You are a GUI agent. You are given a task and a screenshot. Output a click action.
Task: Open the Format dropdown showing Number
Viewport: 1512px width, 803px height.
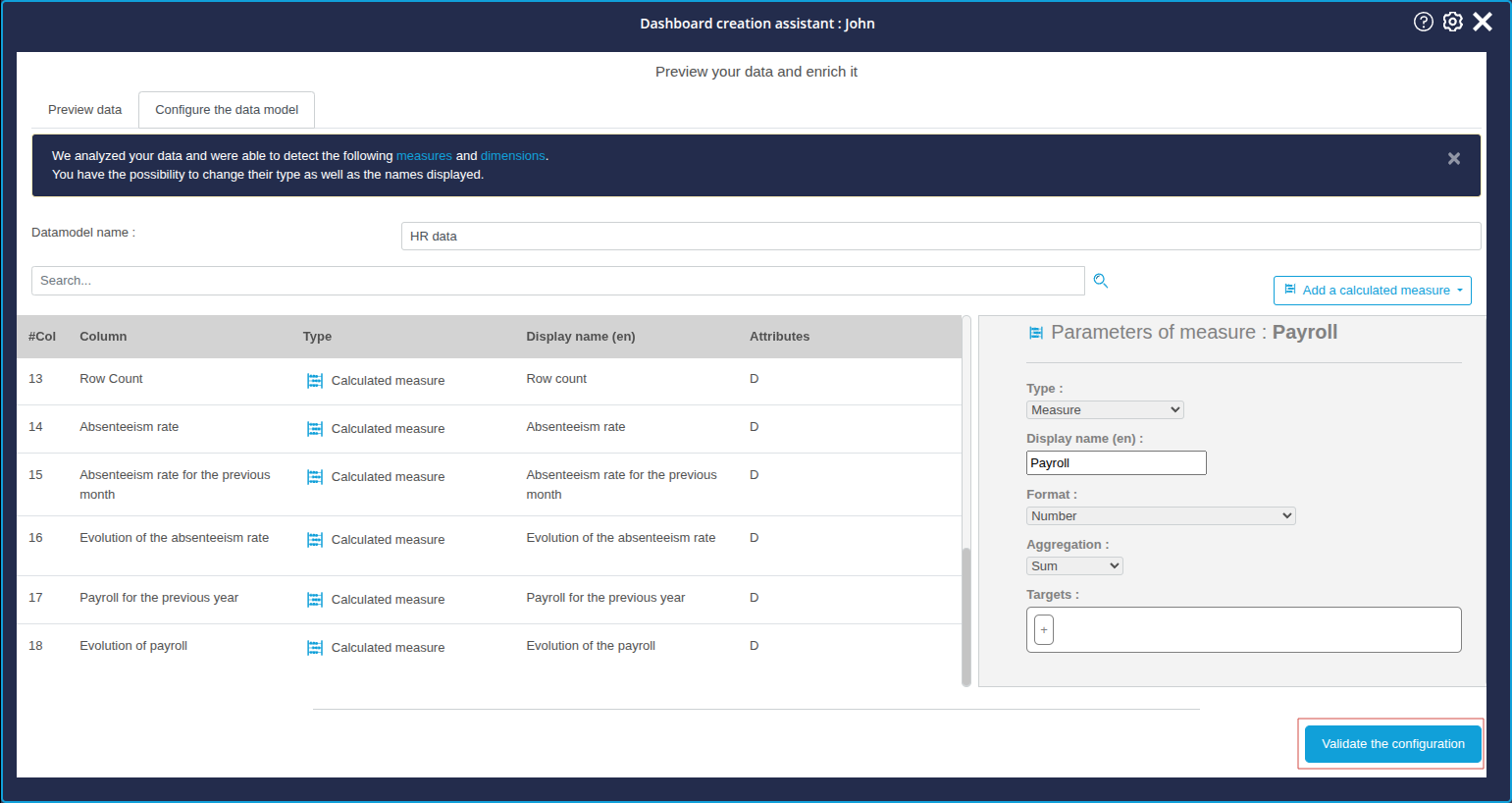1160,516
